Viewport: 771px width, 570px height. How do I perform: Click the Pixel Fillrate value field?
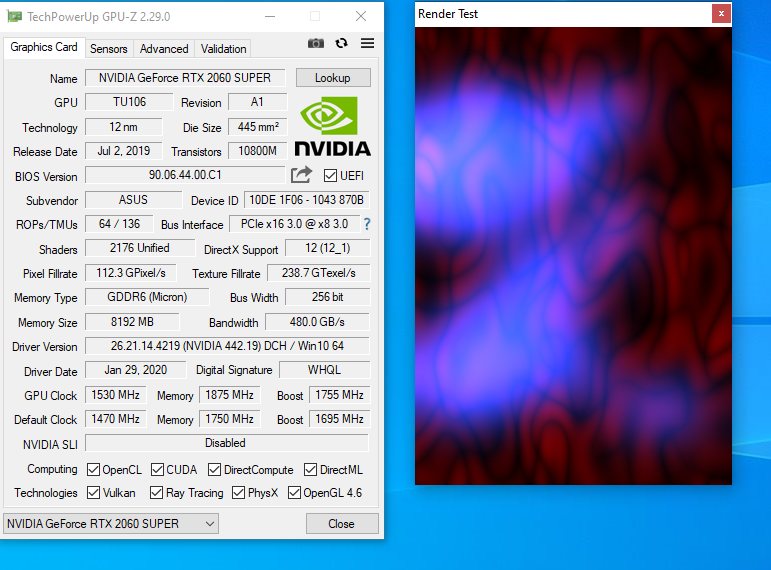(131, 273)
